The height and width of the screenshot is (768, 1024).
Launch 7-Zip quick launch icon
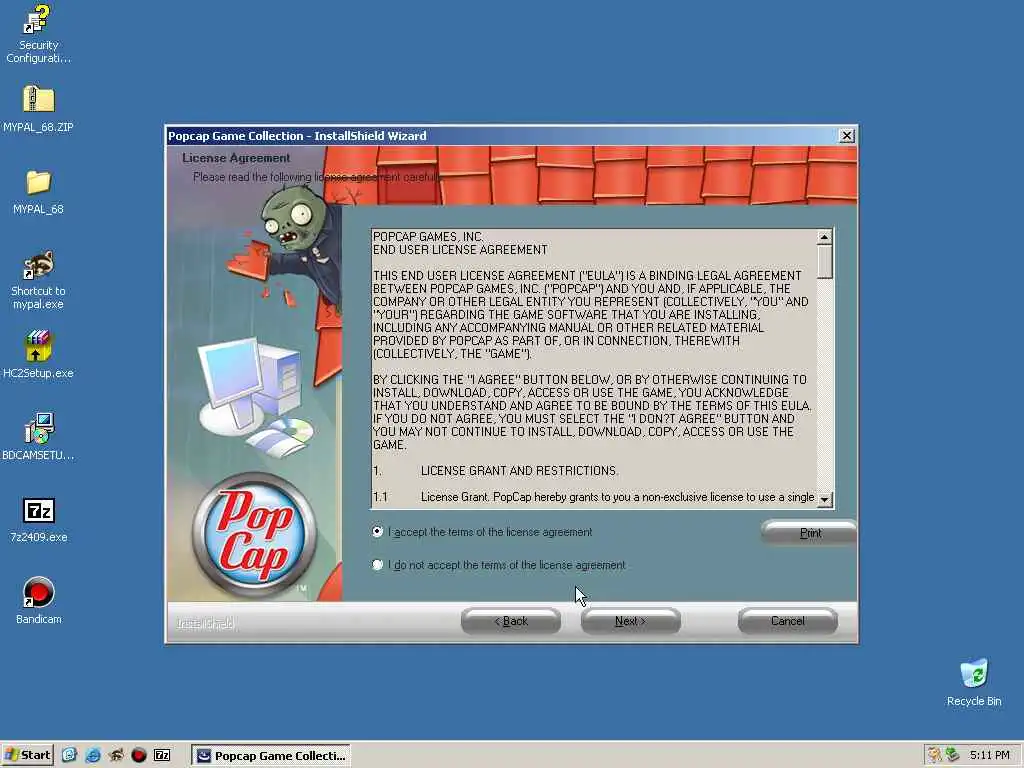pyautogui.click(x=162, y=756)
